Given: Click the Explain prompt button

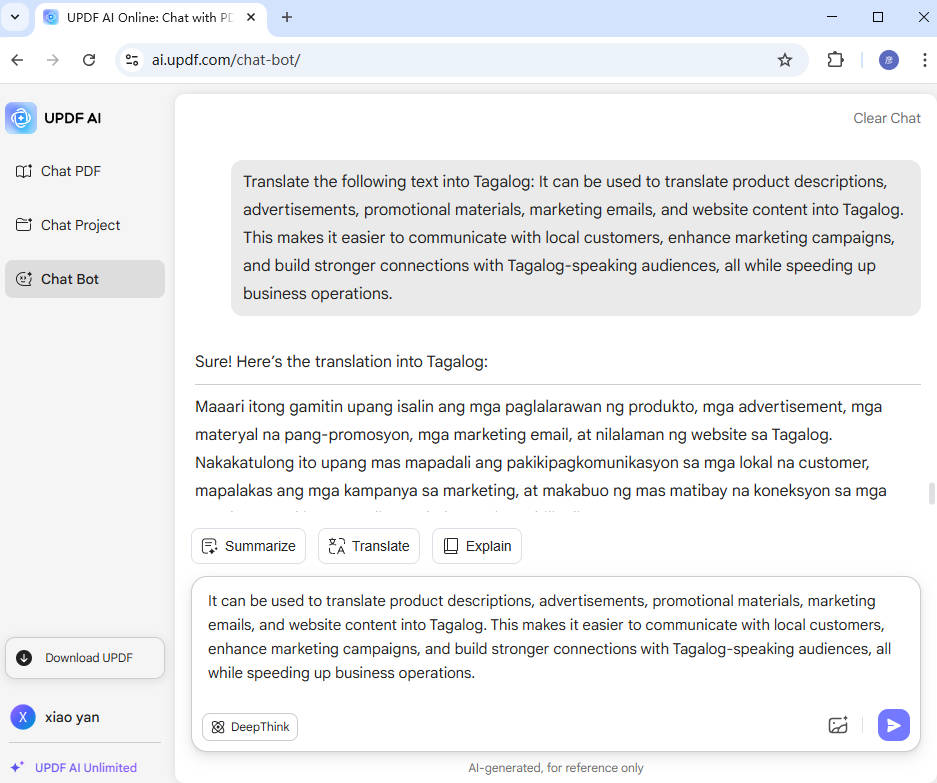Looking at the screenshot, I should [x=477, y=546].
